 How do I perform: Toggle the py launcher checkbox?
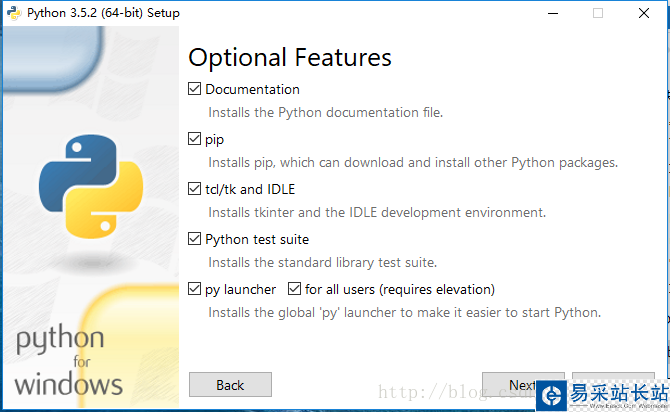click(x=195, y=289)
